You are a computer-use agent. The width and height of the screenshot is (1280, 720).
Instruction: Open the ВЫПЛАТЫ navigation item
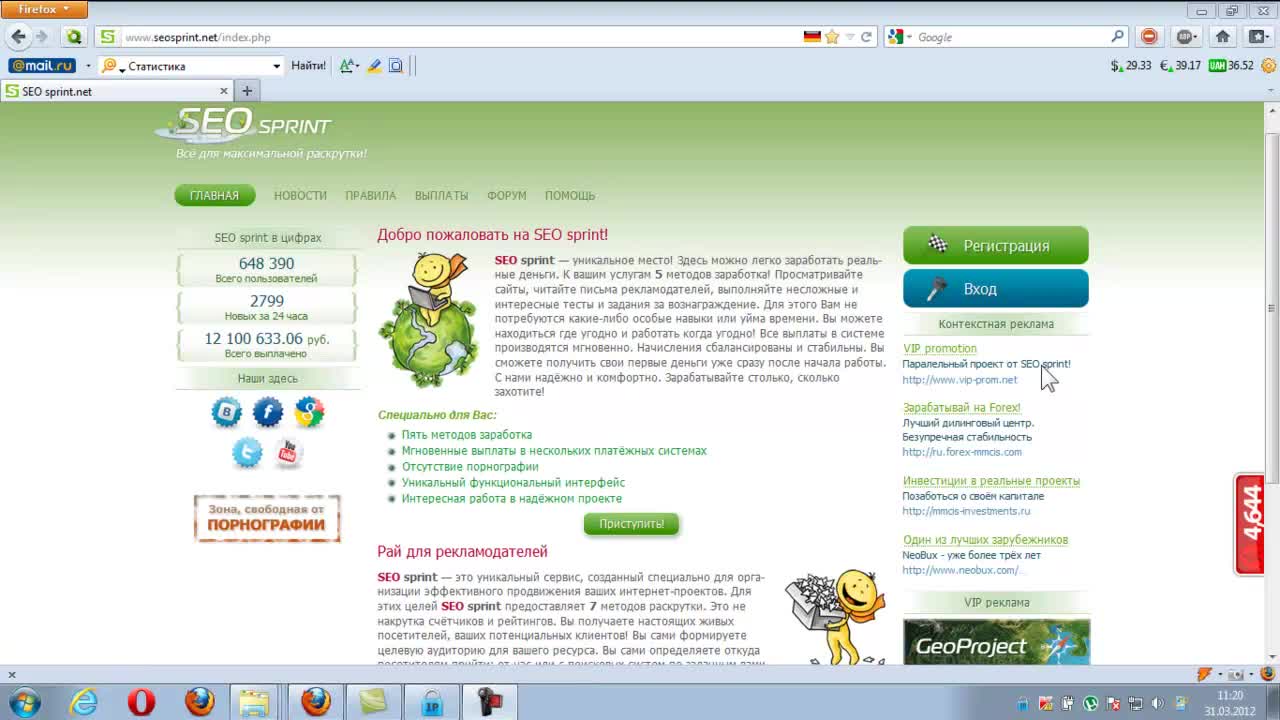[x=441, y=195]
